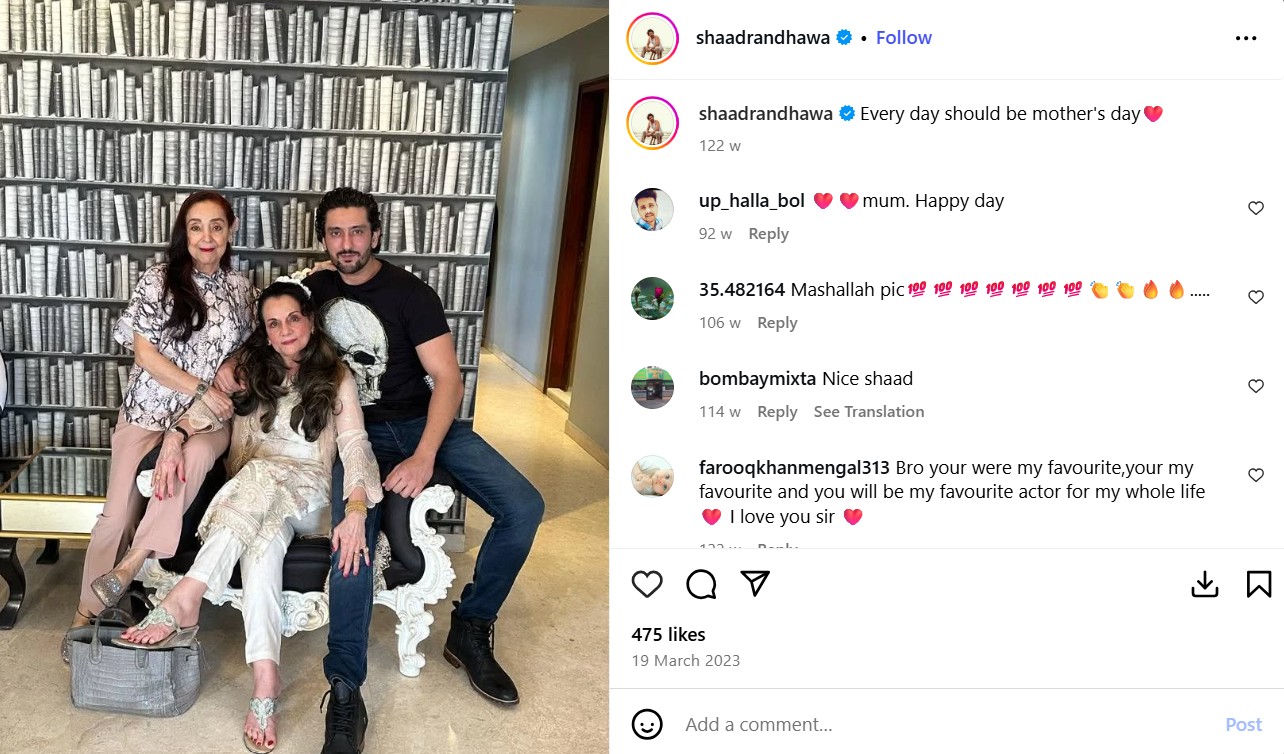Open the comment bubble icon
This screenshot has width=1284, height=754.
click(701, 584)
